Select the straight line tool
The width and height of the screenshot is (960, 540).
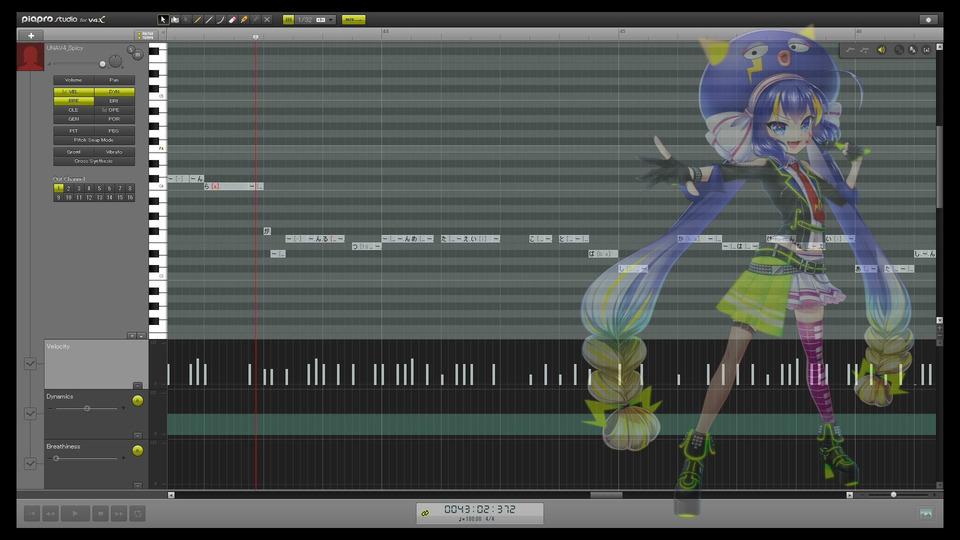click(x=209, y=20)
